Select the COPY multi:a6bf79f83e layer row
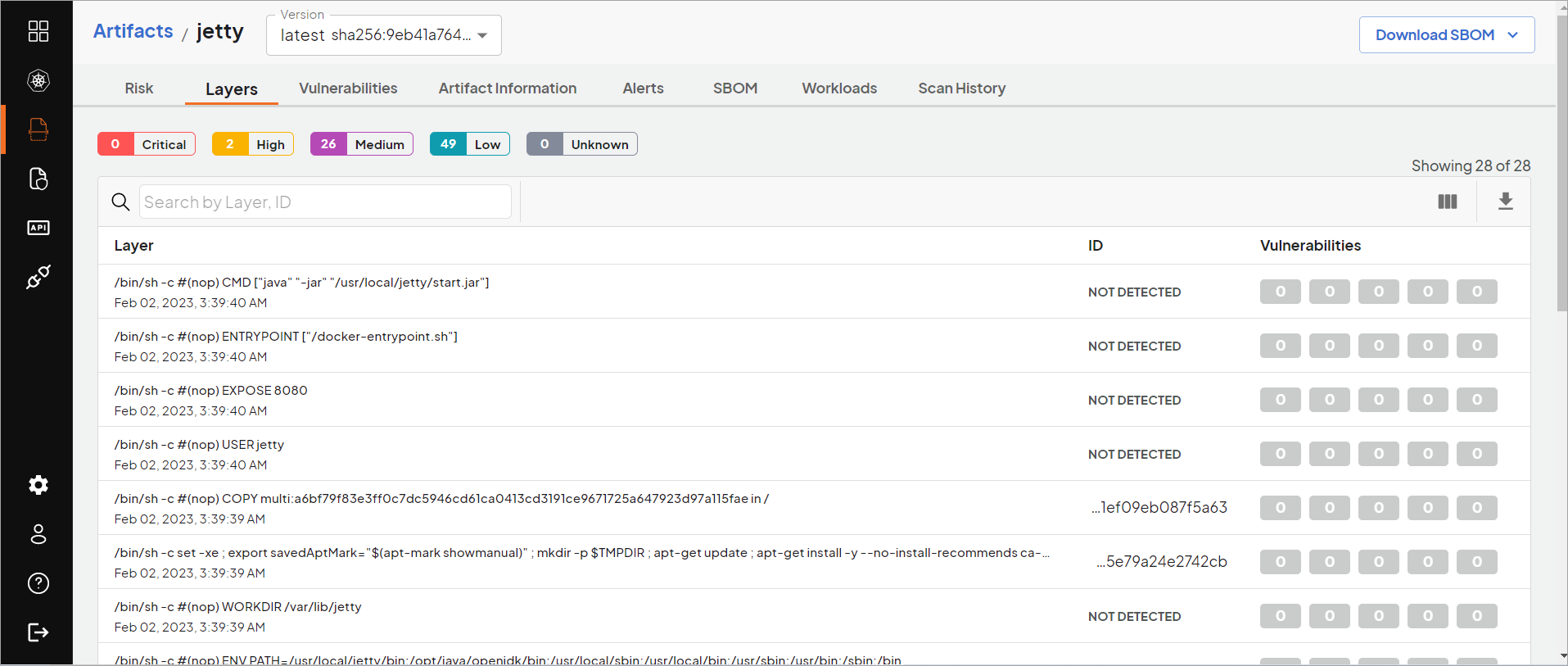Image resolution: width=1568 pixels, height=666 pixels. (814, 508)
